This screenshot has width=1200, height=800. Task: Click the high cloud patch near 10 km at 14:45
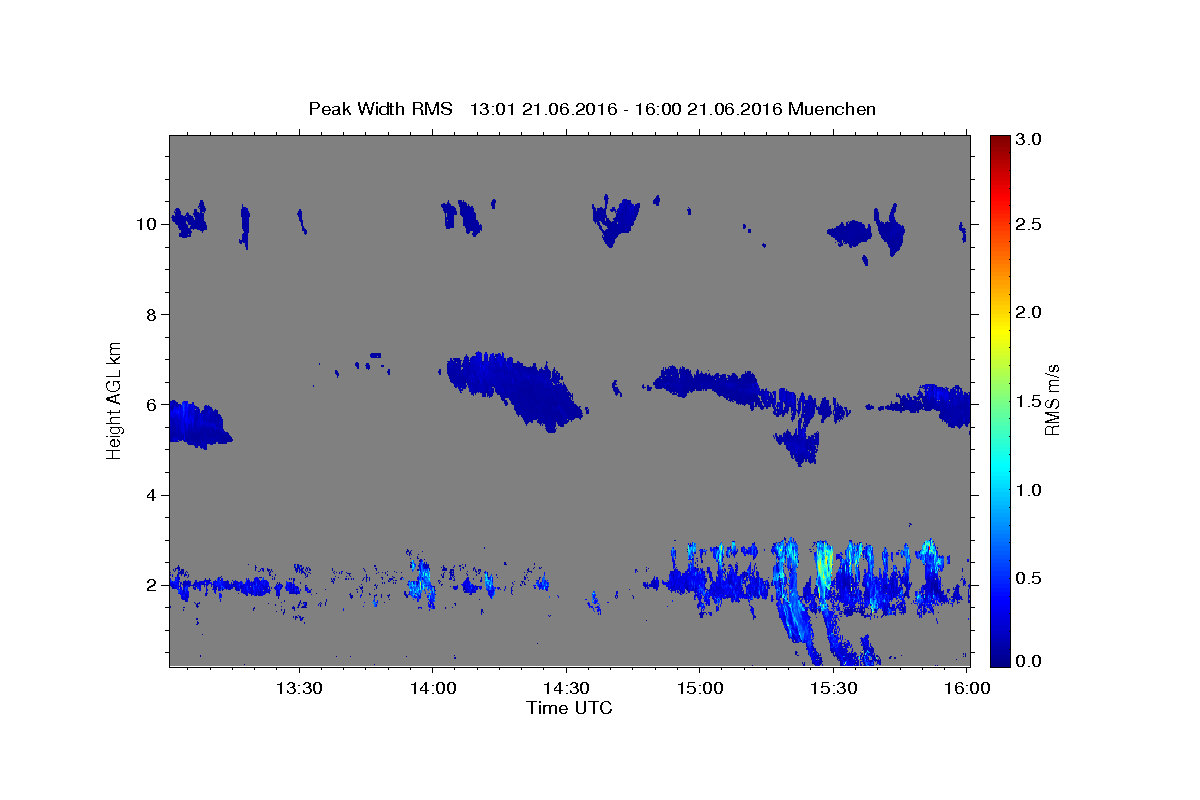pos(615,220)
